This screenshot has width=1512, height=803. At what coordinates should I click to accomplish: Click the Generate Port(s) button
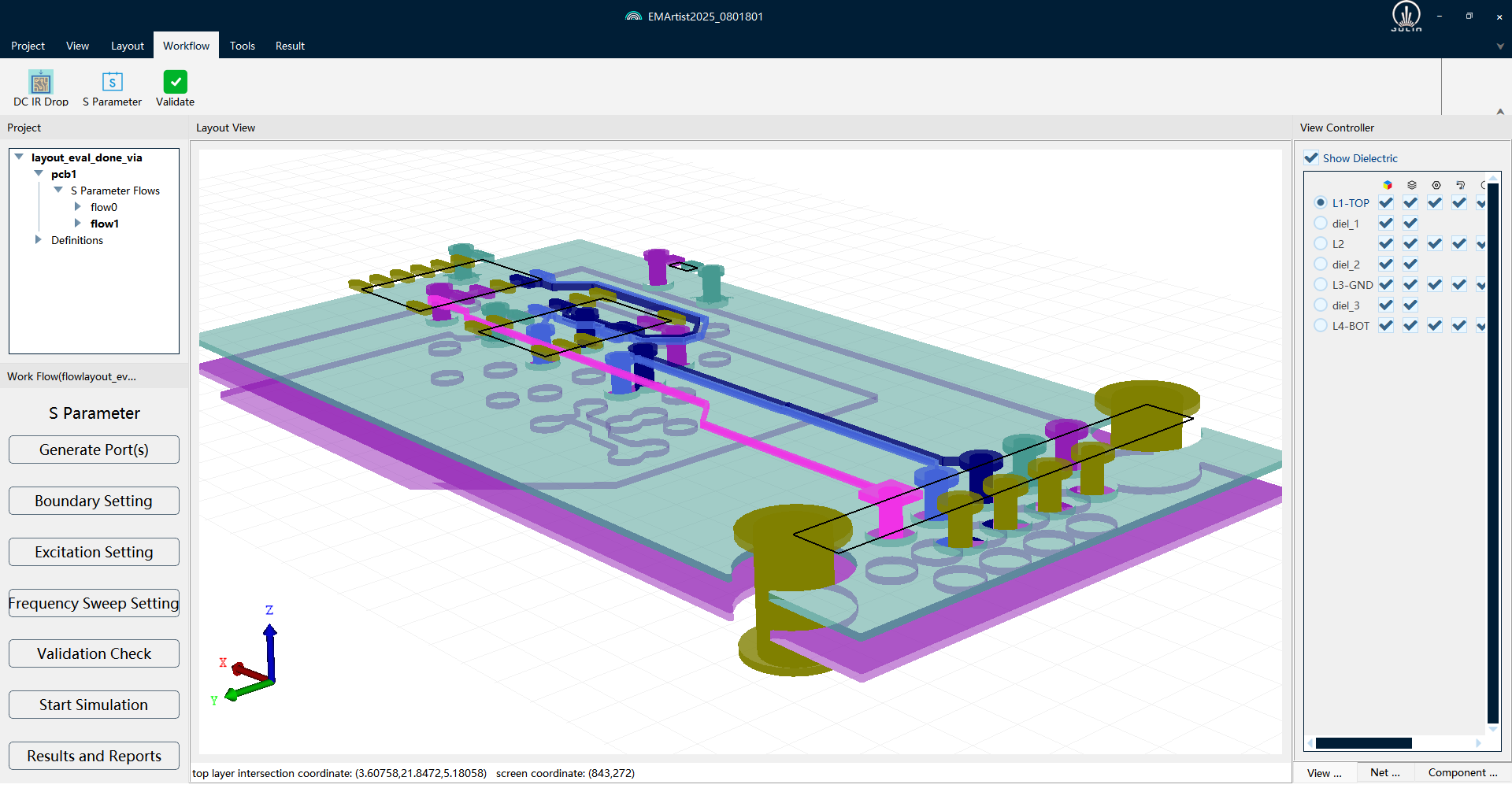point(94,450)
